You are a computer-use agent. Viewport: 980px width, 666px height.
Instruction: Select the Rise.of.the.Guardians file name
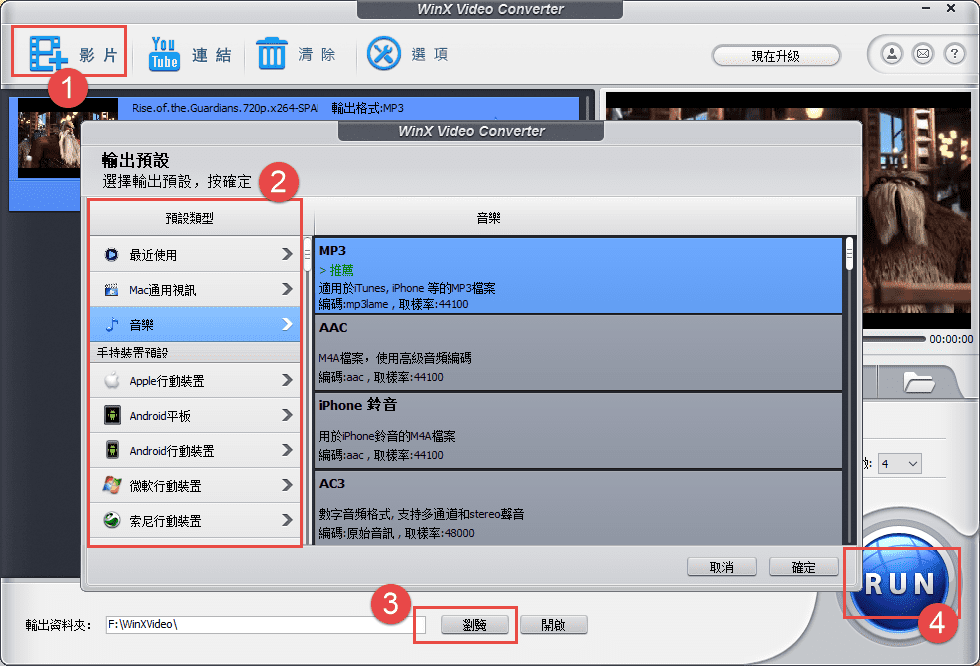(225, 108)
